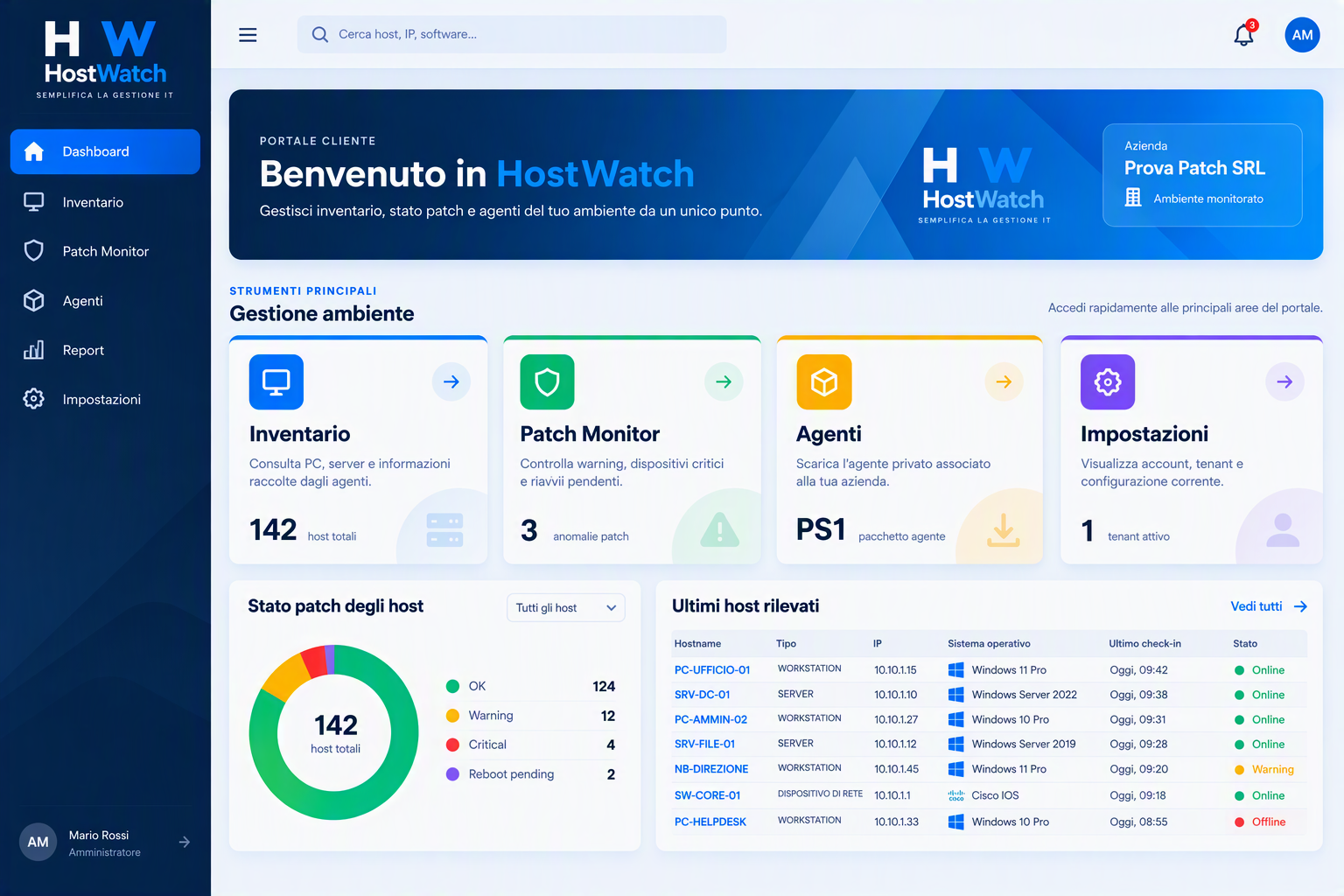Screen dimensions: 1344x896
Task: Click the server rack icon on Inventario card
Action: pos(444,530)
